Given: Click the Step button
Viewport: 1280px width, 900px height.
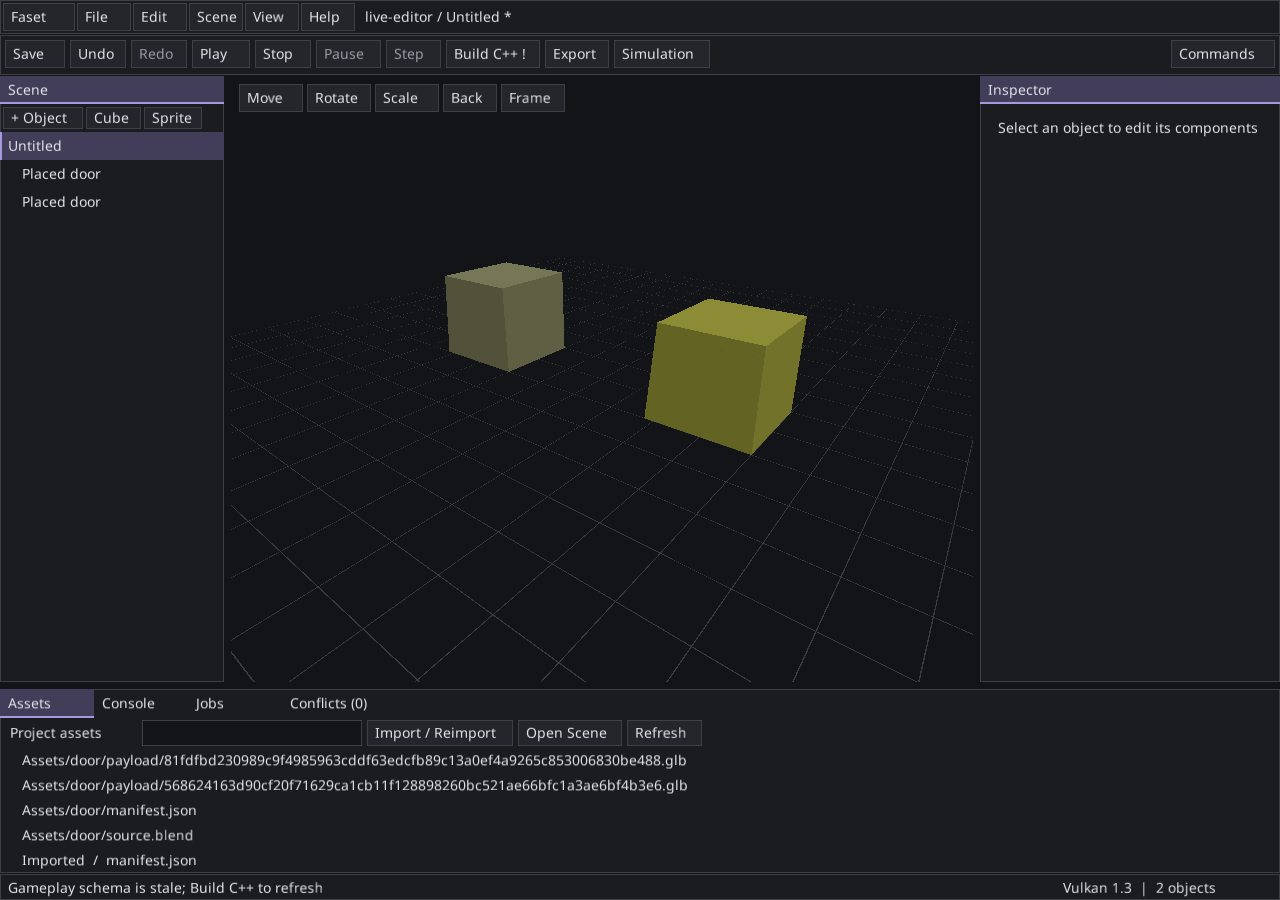Looking at the screenshot, I should [413, 54].
